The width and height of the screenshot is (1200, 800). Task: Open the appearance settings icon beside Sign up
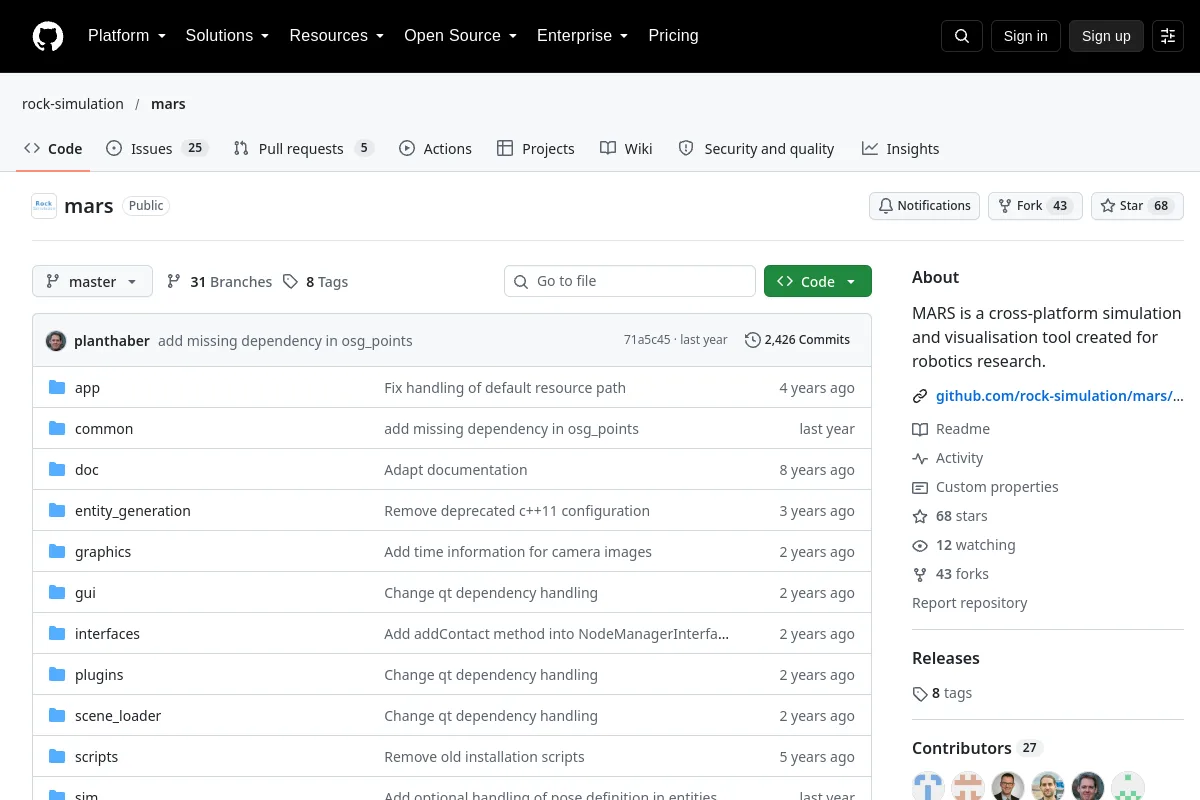click(x=1168, y=36)
